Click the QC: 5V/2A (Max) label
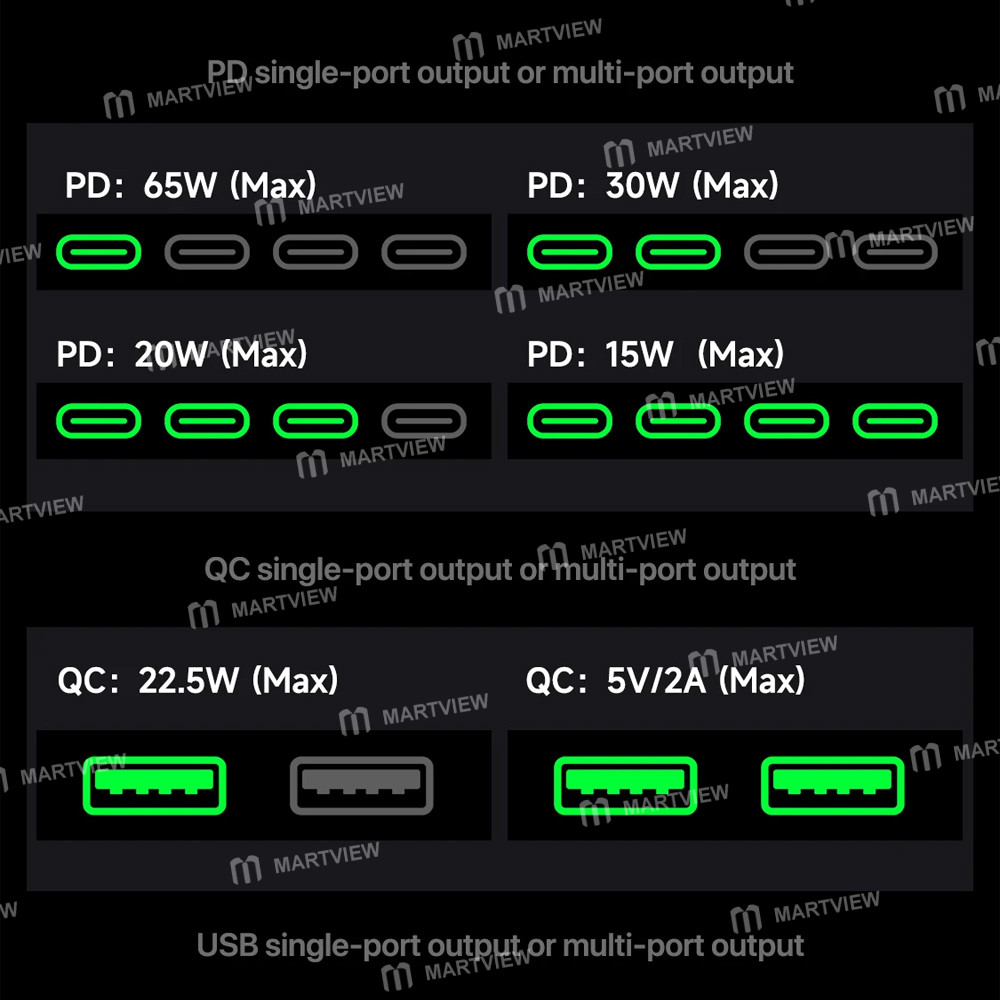Viewport: 1000px width, 1000px height. coord(665,680)
